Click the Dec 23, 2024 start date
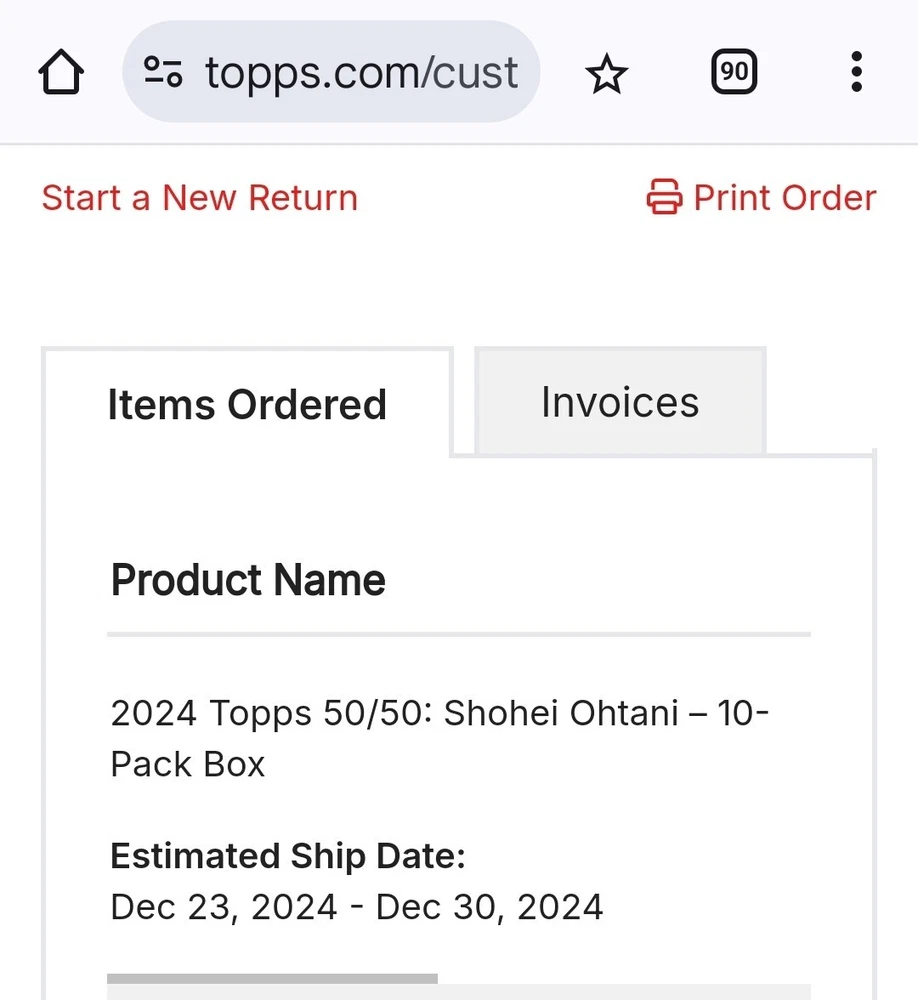918x1000 pixels. coord(224,906)
